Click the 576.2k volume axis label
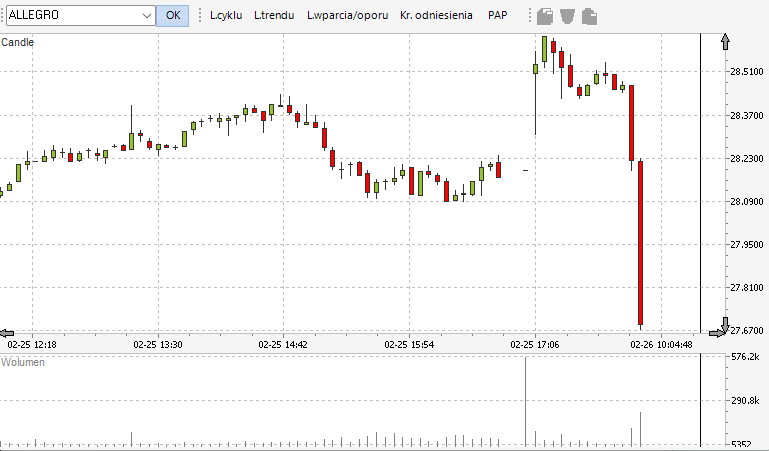The width and height of the screenshot is (769, 451). [745, 357]
